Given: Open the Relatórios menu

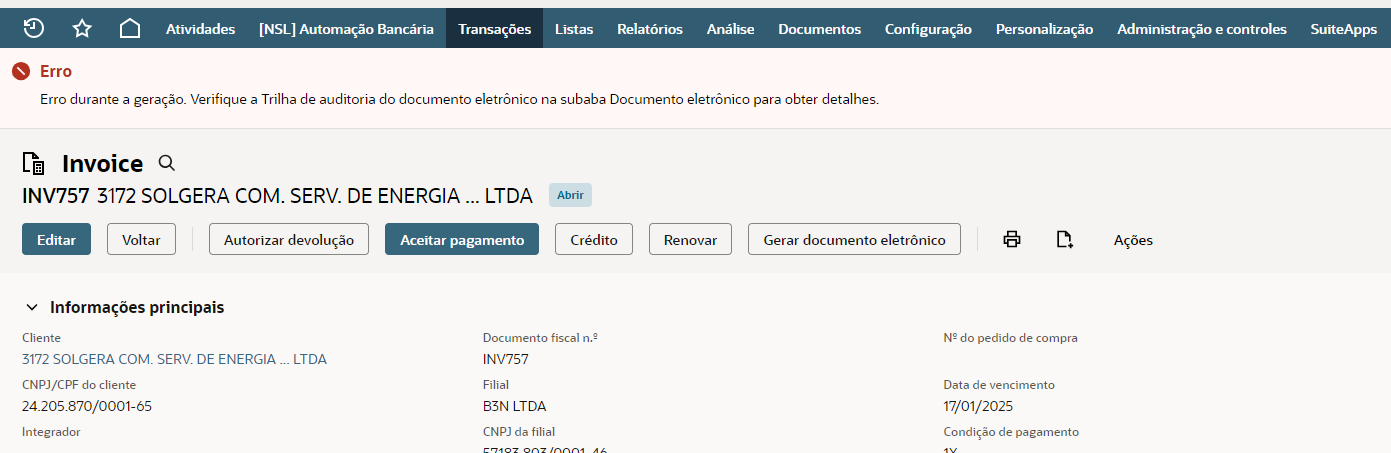Looking at the screenshot, I should coord(650,29).
